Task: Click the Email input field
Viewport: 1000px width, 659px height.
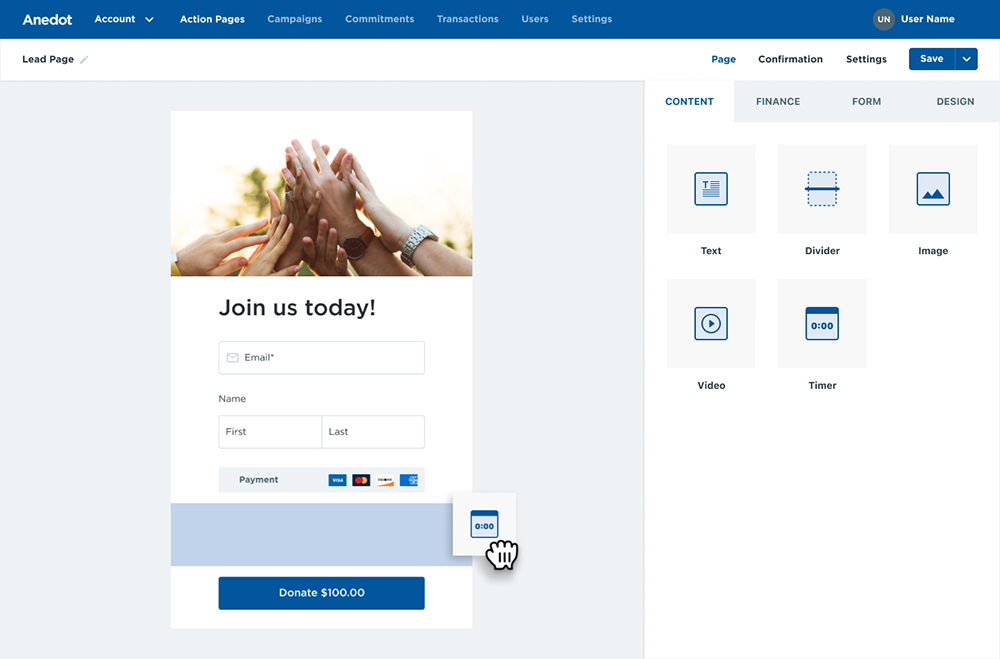Action: (x=321, y=357)
